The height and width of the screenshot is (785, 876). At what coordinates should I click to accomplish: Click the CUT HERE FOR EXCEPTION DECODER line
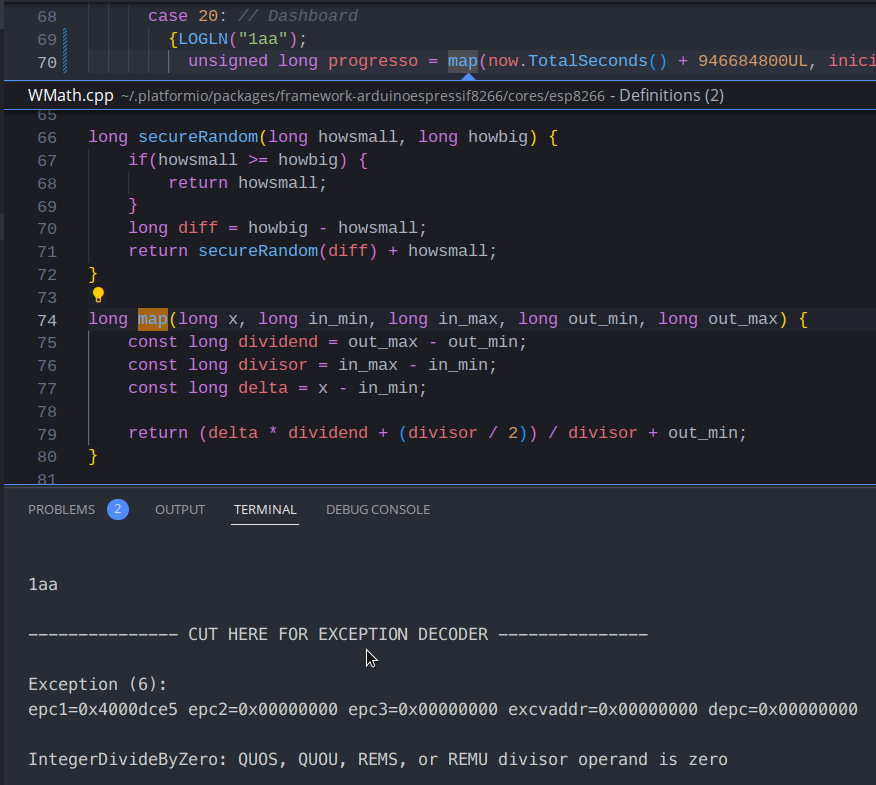pyautogui.click(x=338, y=634)
